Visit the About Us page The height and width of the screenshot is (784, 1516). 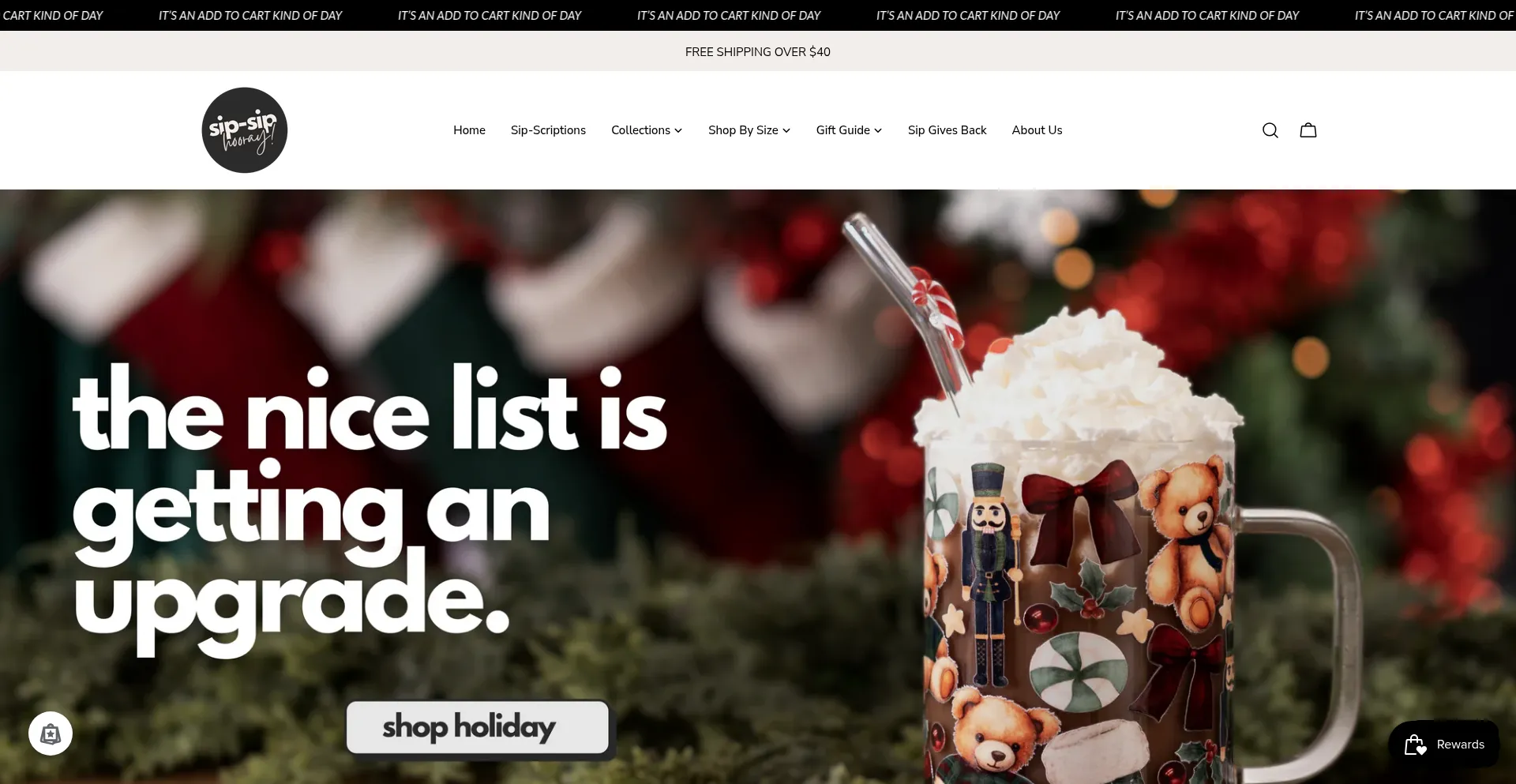1037,130
